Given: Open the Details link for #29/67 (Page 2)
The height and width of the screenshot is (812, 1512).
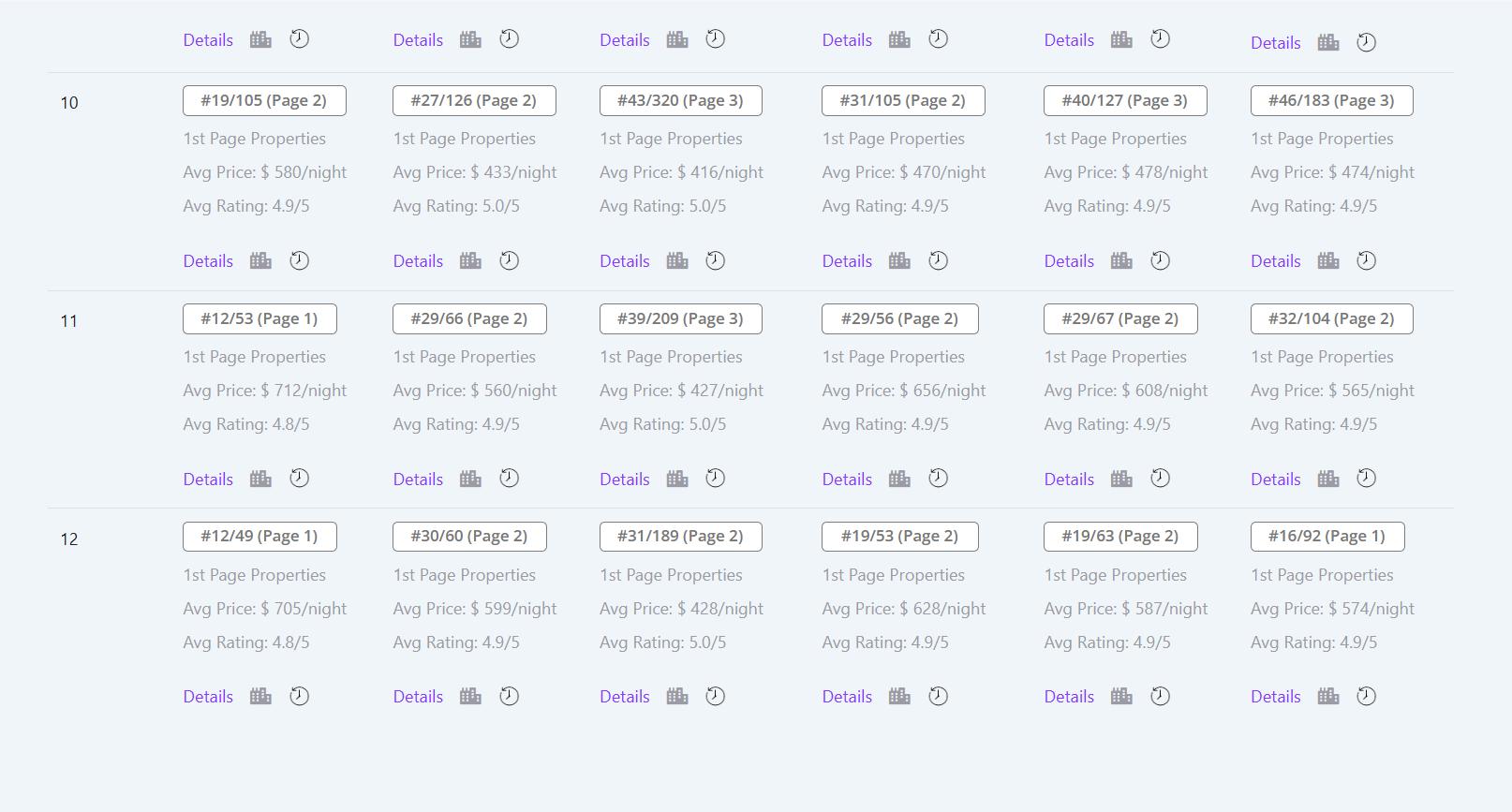Looking at the screenshot, I should coord(1069,480).
